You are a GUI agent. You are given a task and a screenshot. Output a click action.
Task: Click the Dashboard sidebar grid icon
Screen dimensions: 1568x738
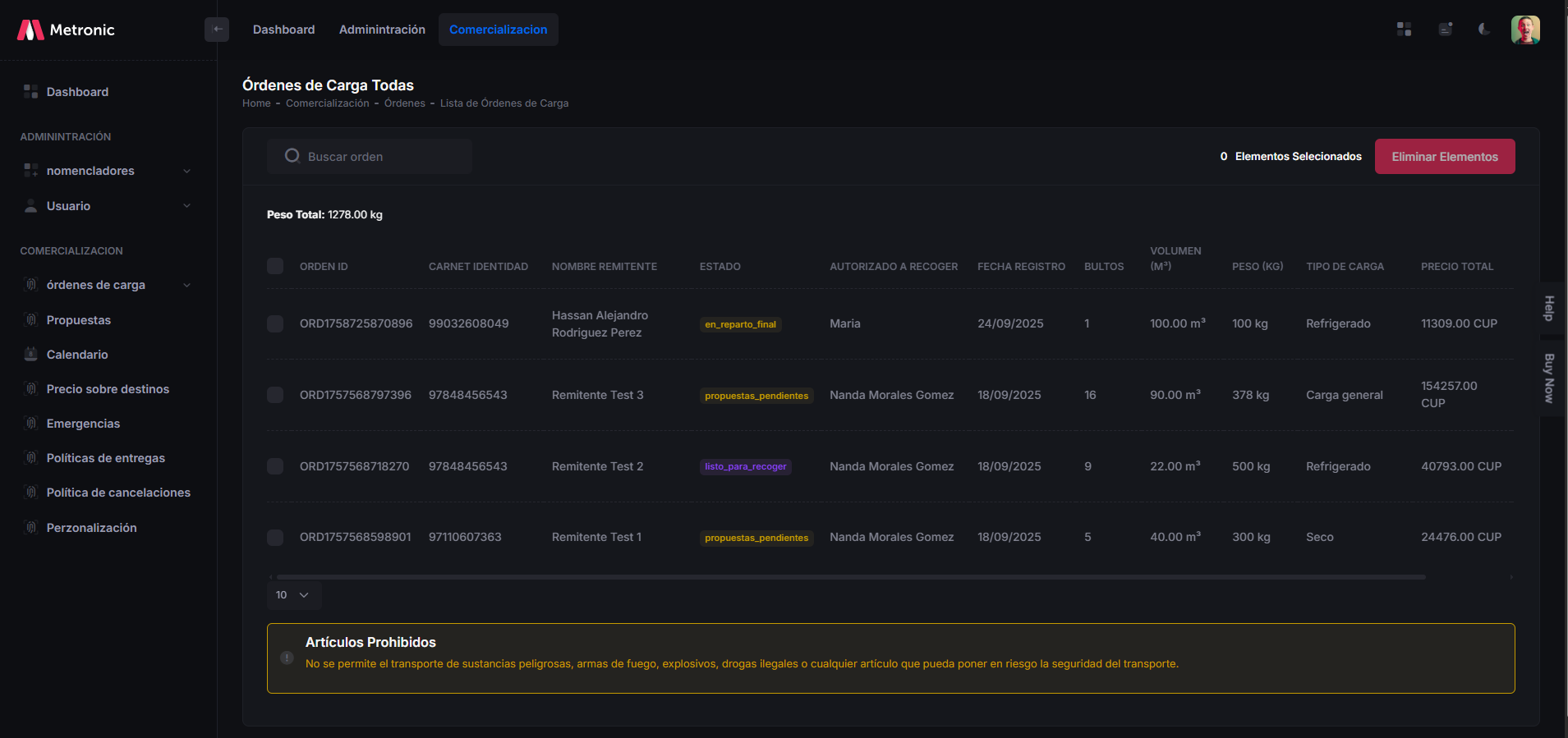pyautogui.click(x=31, y=92)
